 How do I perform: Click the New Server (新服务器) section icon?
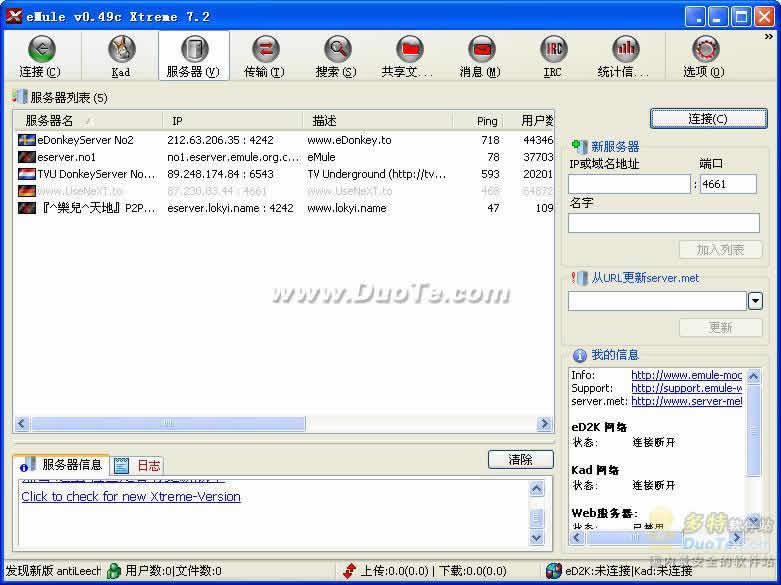coord(579,146)
